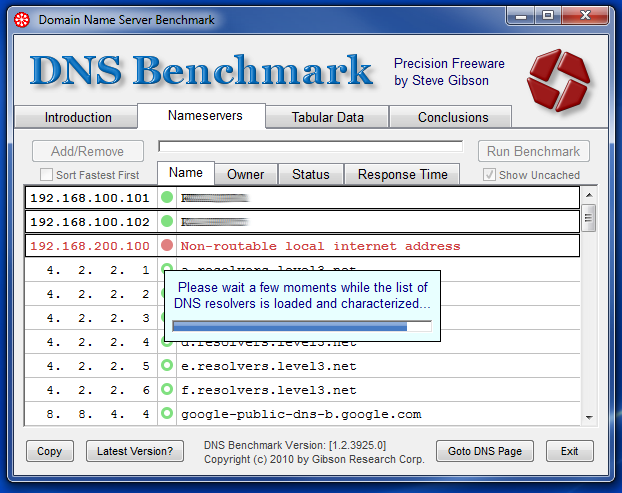
Task: Click the Copy button
Action: point(50,451)
